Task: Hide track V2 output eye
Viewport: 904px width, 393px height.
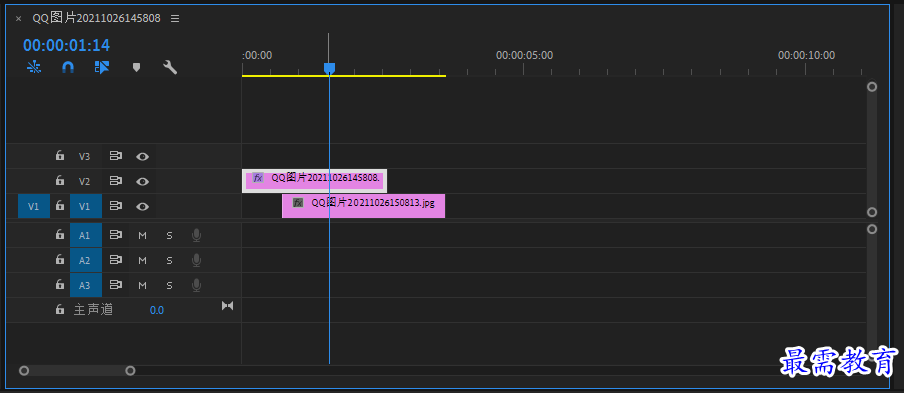Action: 142,182
